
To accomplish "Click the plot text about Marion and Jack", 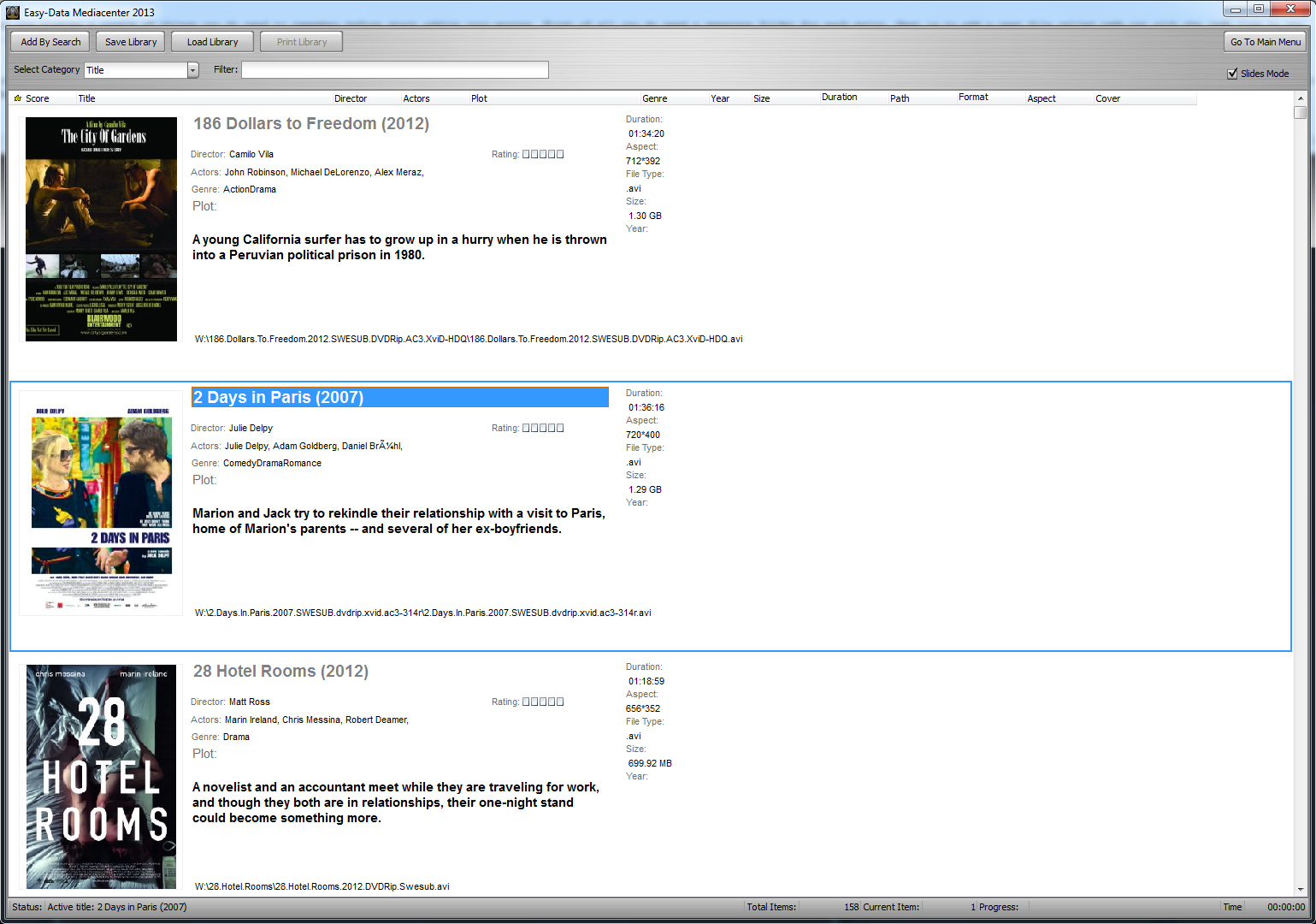I will [x=398, y=521].
